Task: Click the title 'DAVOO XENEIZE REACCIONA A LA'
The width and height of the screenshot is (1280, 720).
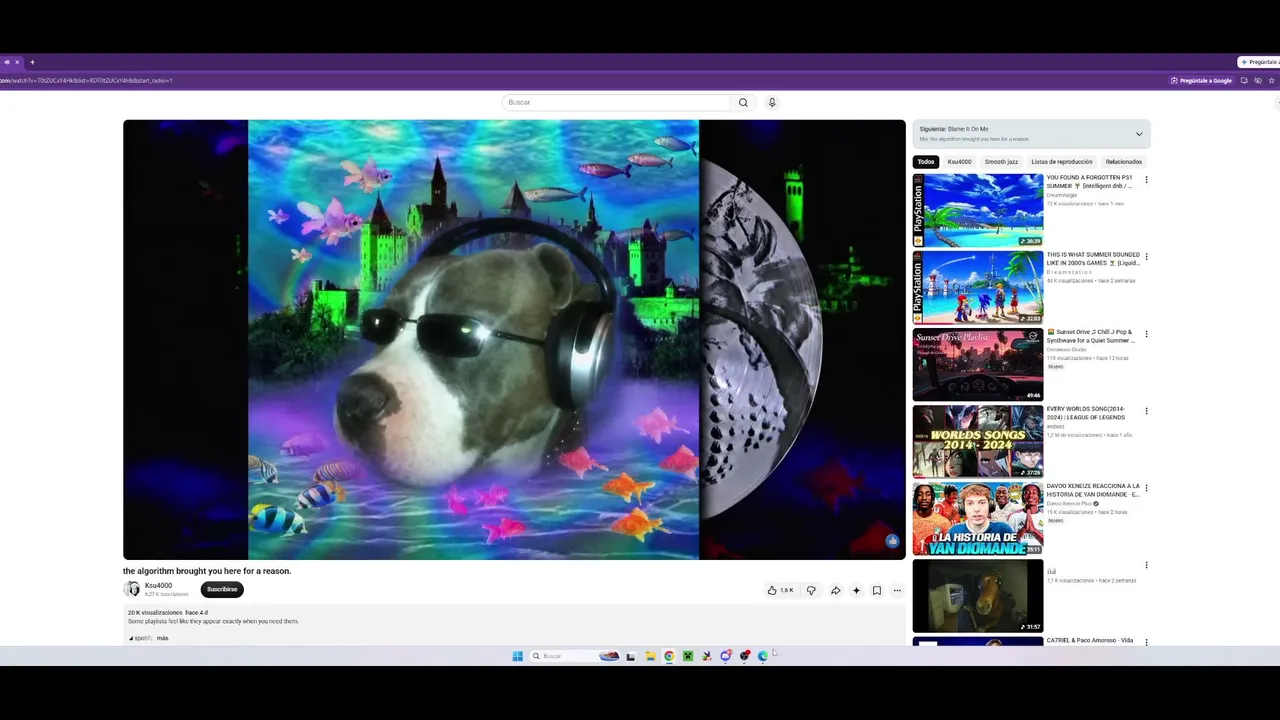Action: click(1093, 490)
